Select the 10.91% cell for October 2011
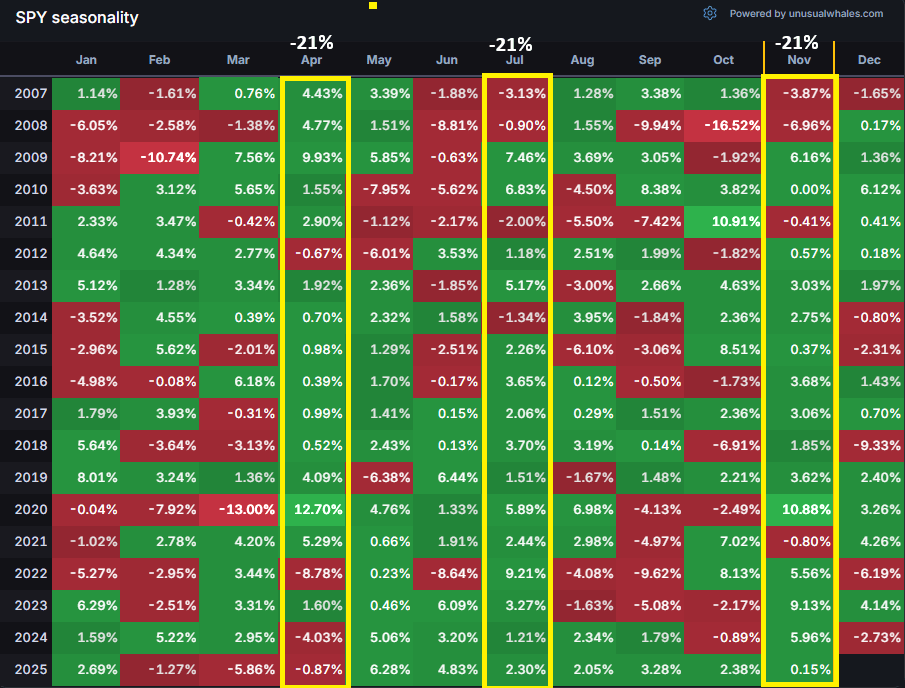 [x=729, y=222]
